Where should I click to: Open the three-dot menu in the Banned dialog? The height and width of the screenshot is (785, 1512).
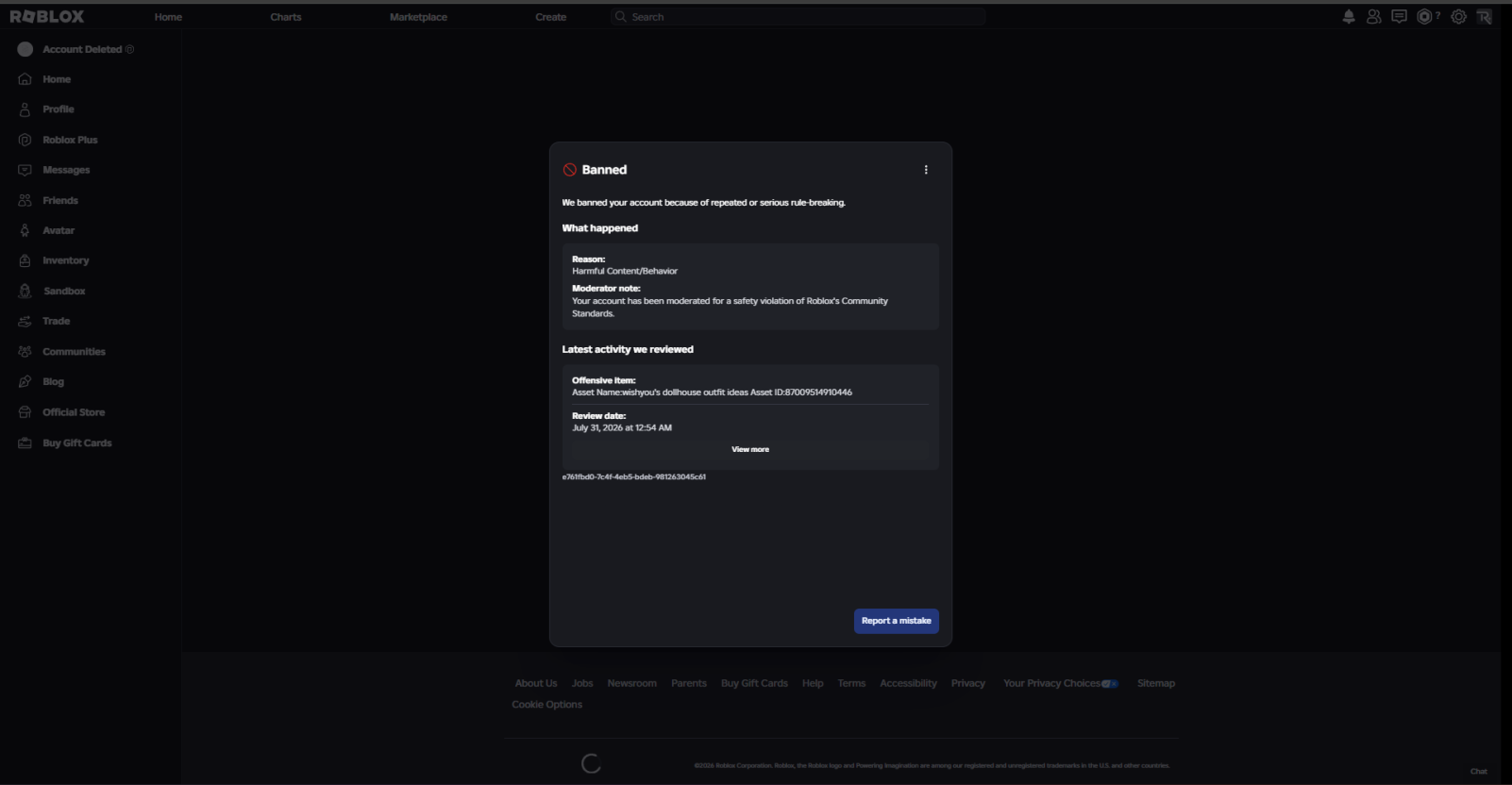926,170
